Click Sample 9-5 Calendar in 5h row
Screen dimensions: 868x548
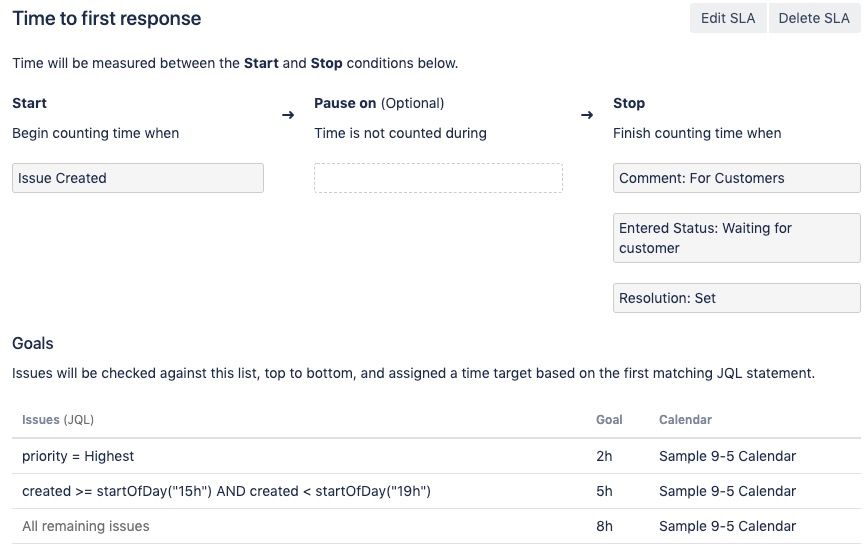pyautogui.click(x=727, y=491)
